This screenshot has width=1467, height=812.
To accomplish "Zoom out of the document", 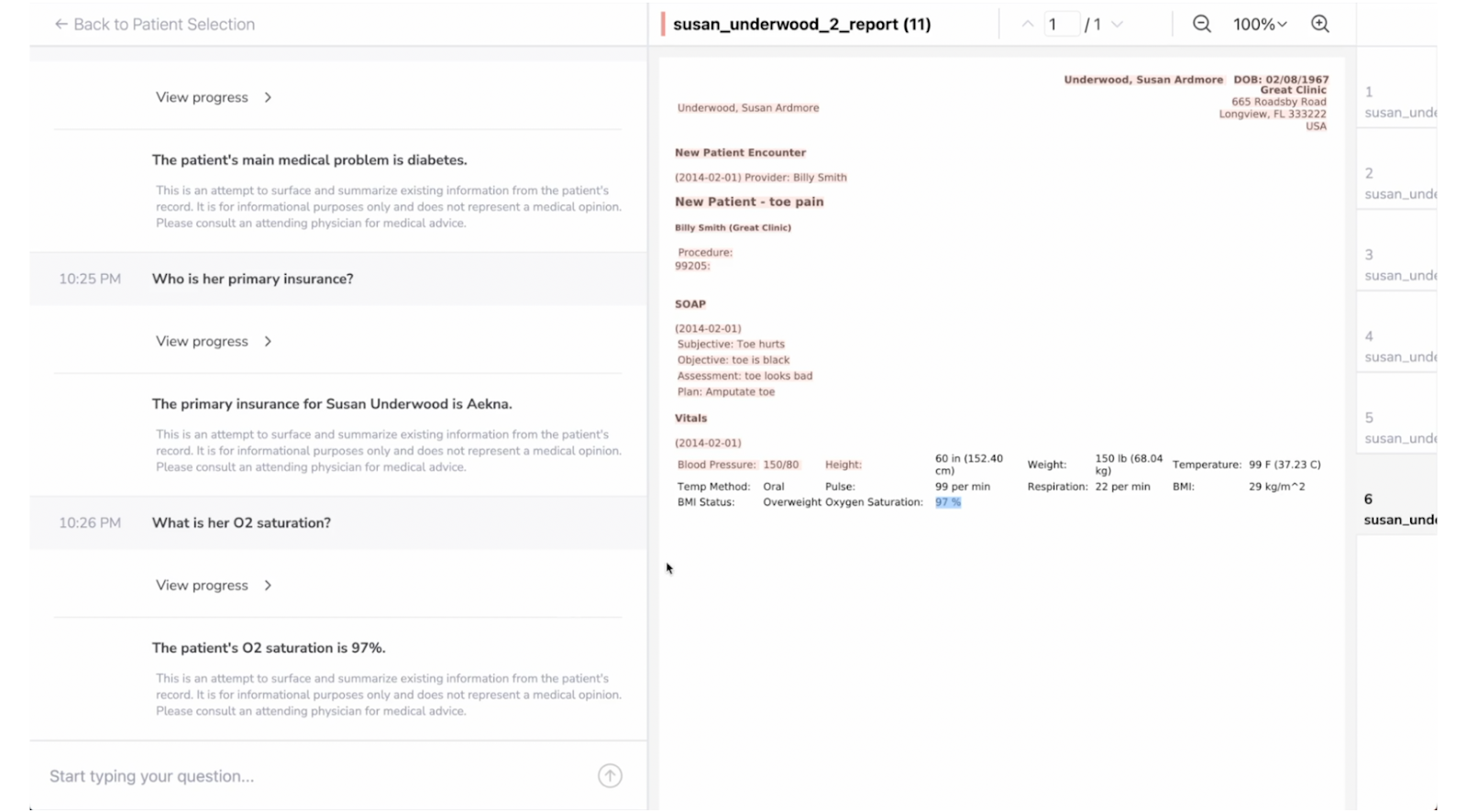I will click(x=1201, y=25).
